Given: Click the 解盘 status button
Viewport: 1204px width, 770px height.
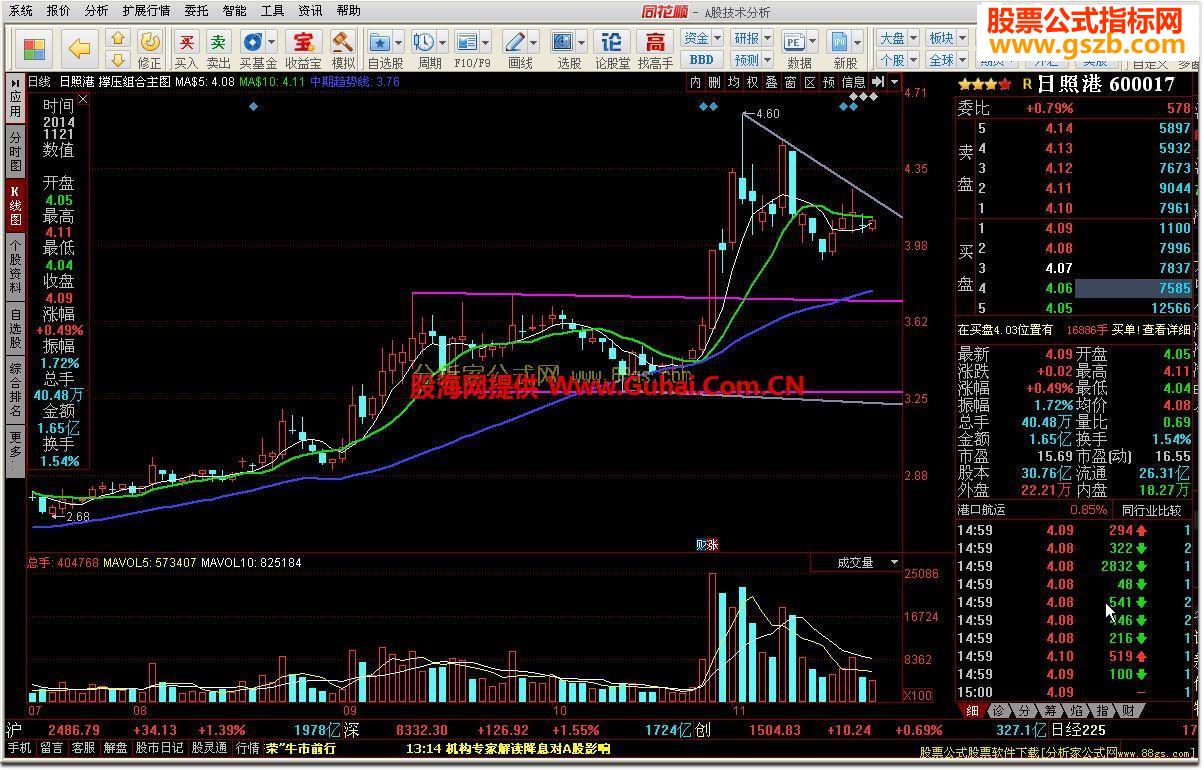Looking at the screenshot, I should (x=116, y=747).
